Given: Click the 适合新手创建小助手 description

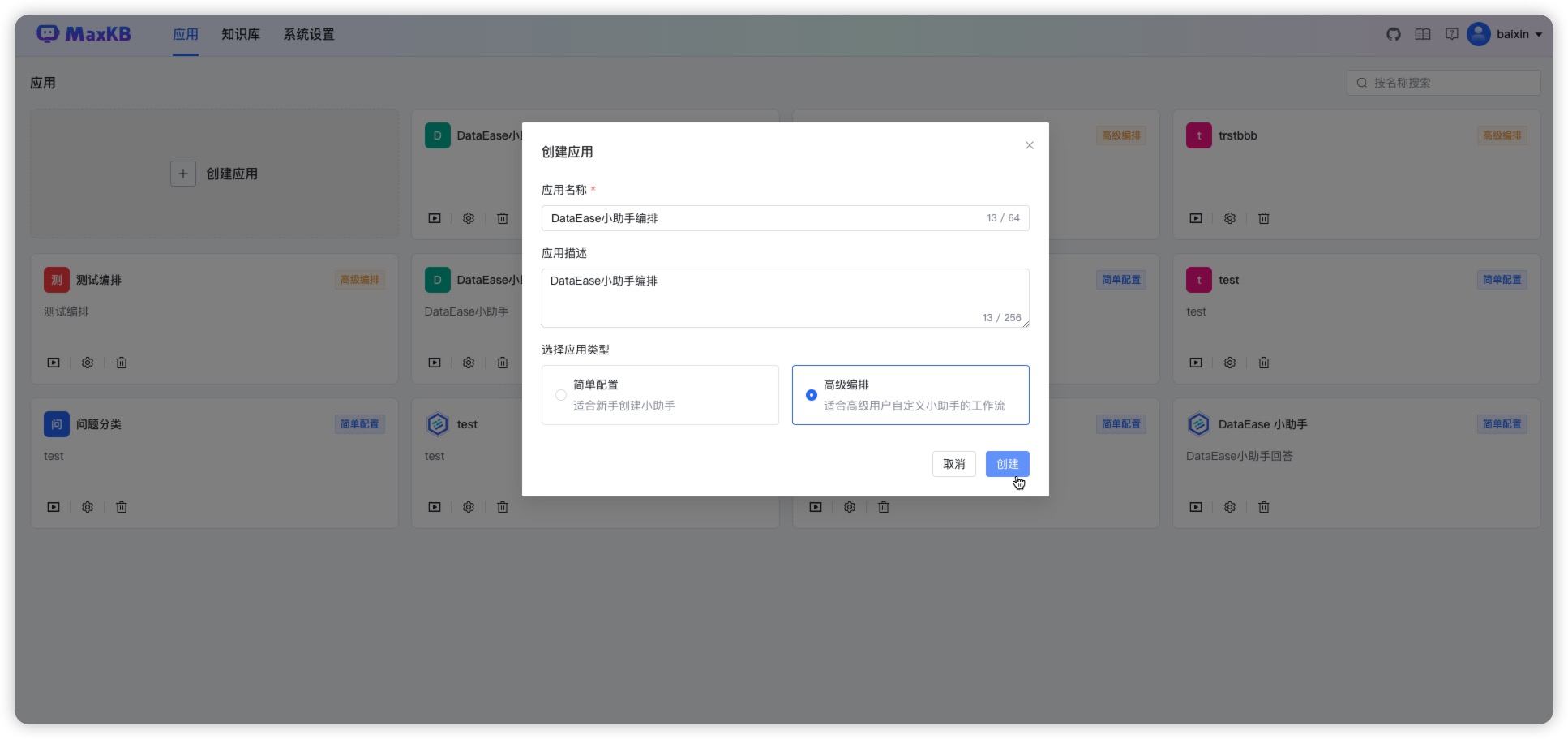Looking at the screenshot, I should [x=624, y=406].
